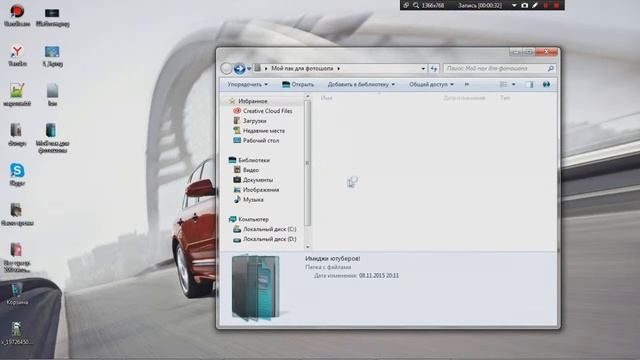Click the 'Папка с файлами' type label
Screen dimensions: 640x360
328,267
